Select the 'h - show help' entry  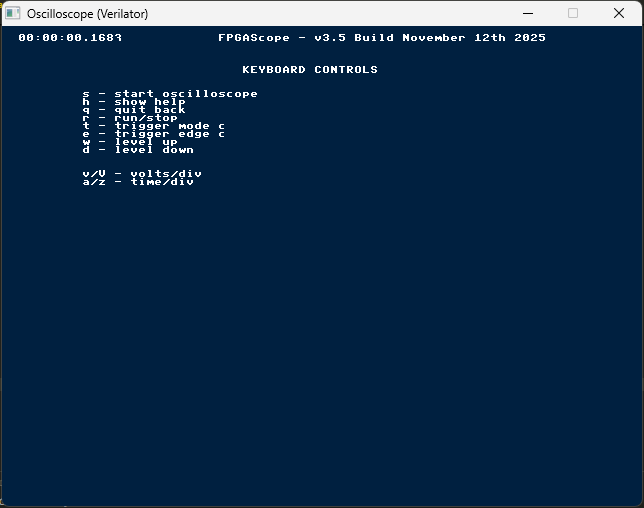pyautogui.click(x=134, y=102)
